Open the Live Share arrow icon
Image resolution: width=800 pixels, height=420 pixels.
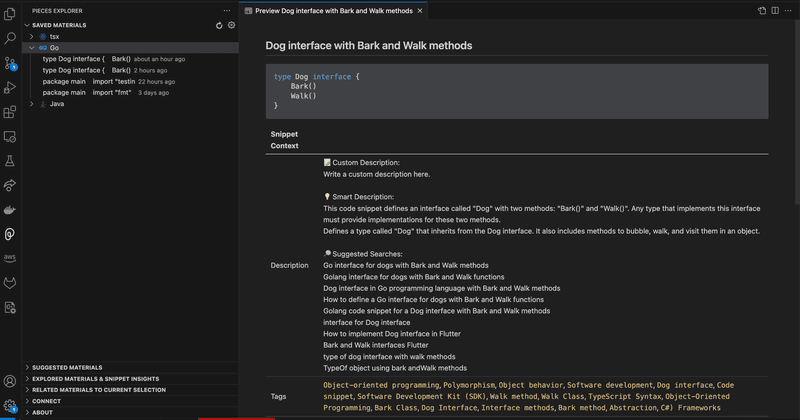pos(10,185)
